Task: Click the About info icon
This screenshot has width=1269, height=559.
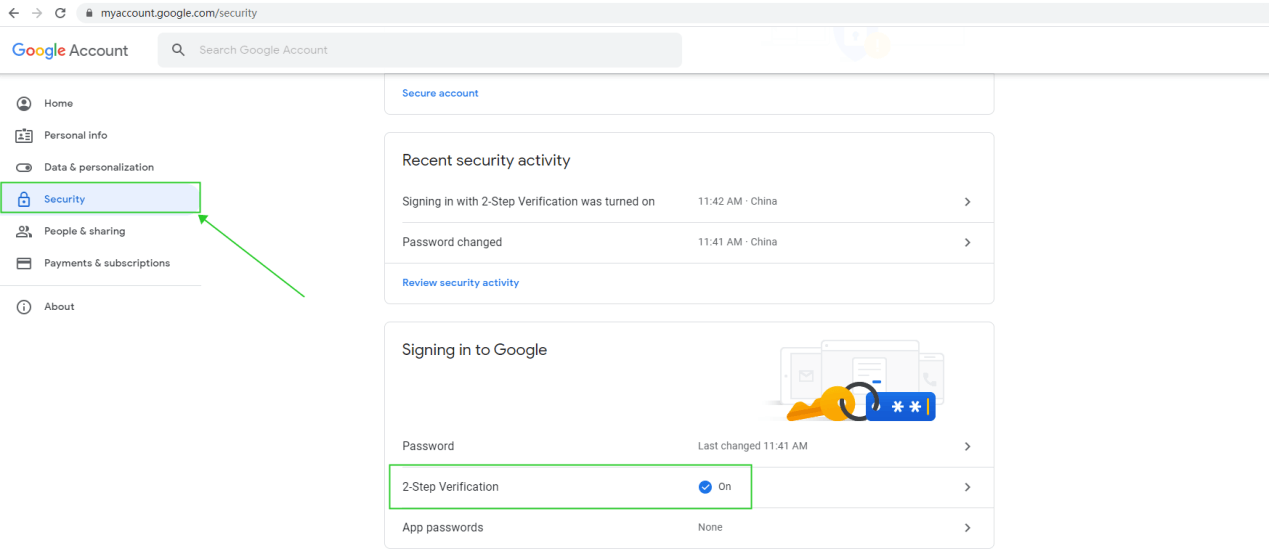Action: [x=24, y=307]
